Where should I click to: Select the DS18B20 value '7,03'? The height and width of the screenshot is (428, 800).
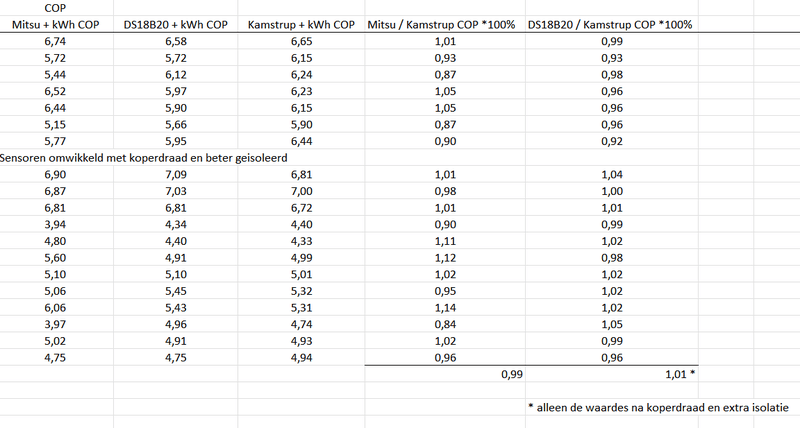[x=176, y=191]
